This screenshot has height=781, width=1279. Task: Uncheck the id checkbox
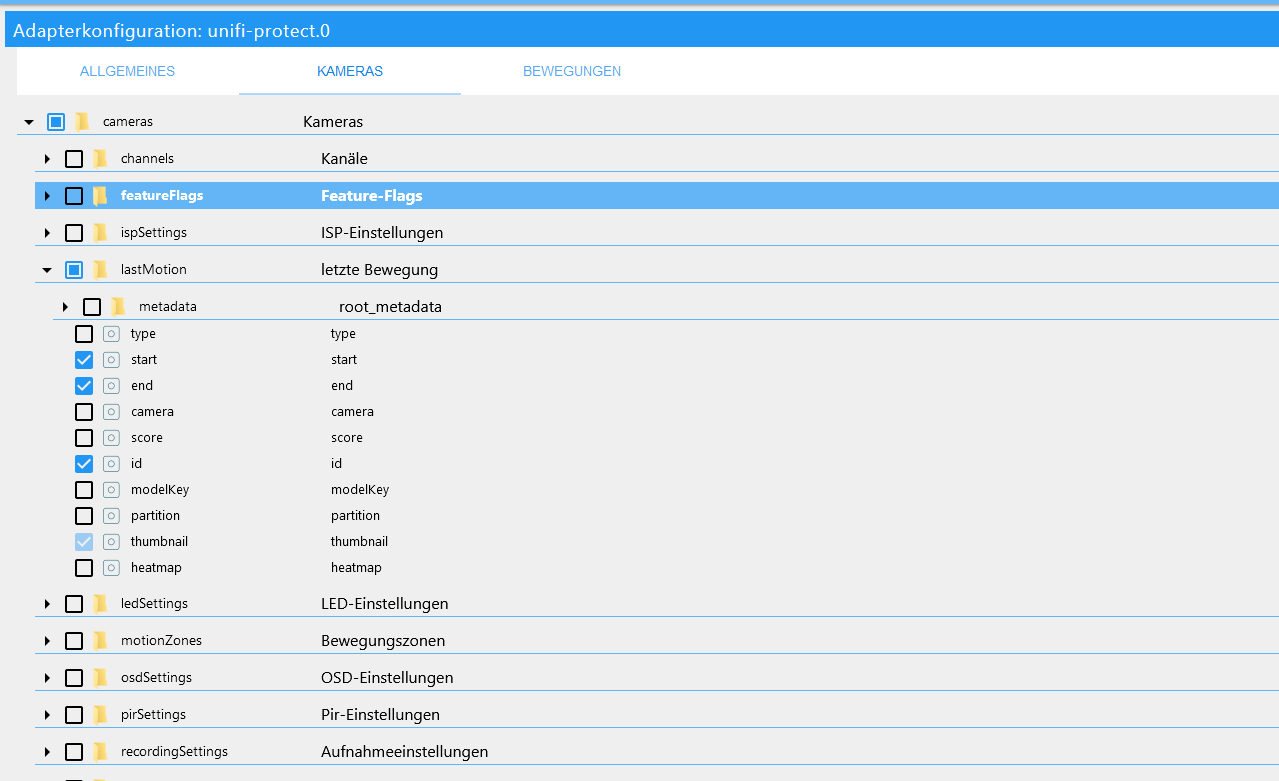[x=84, y=464]
